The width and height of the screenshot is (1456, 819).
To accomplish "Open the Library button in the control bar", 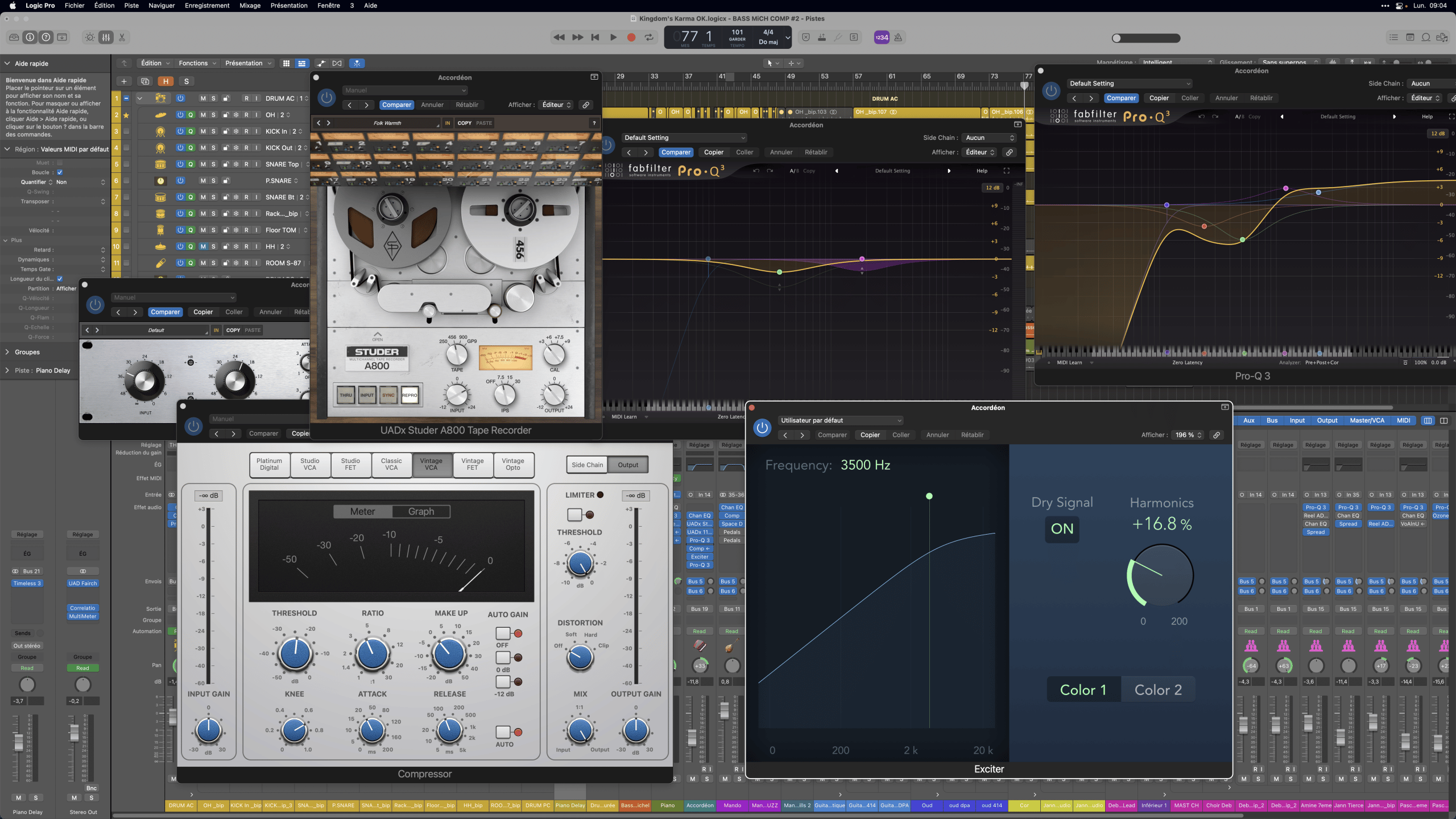I will tap(14, 38).
